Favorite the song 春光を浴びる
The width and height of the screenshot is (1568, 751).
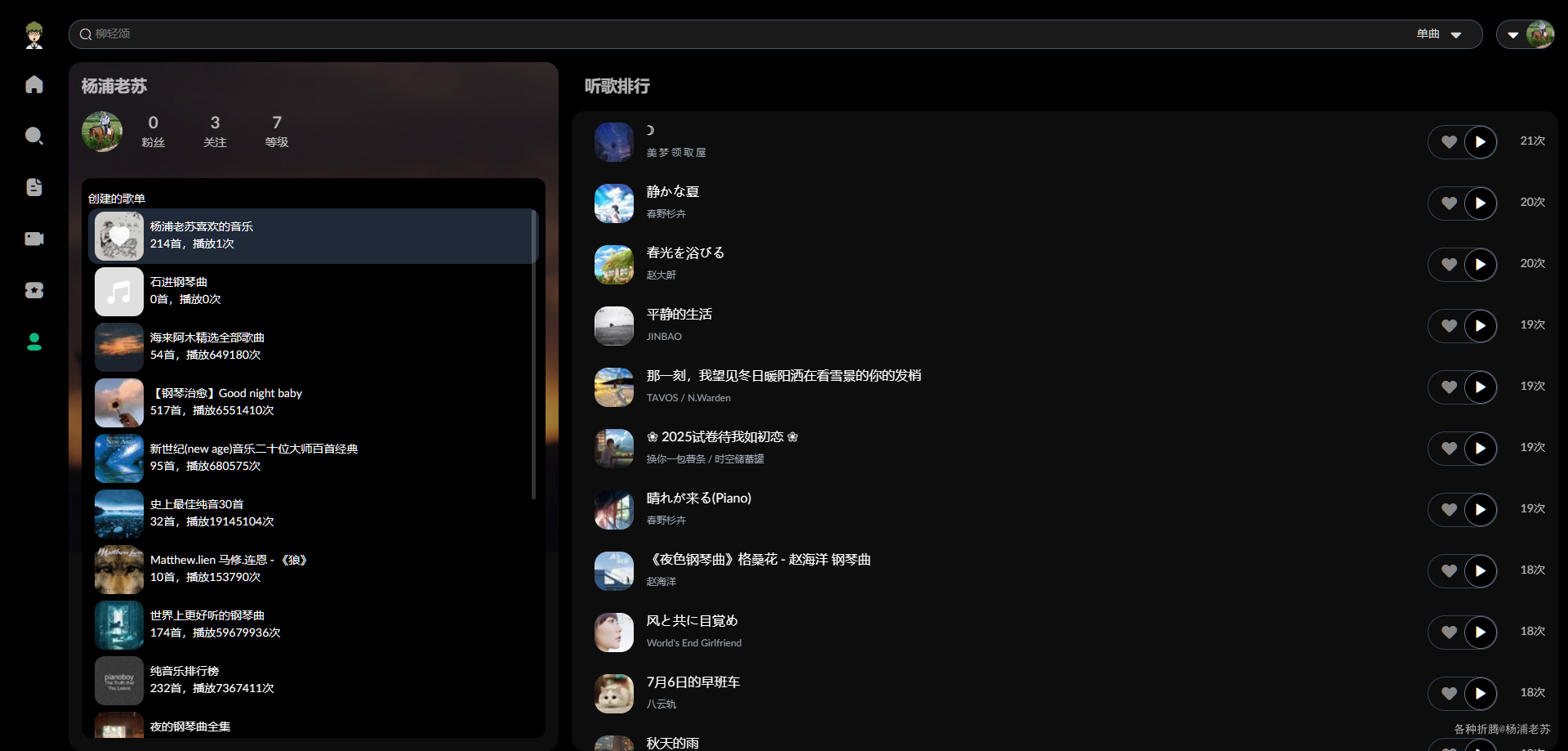1449,265
